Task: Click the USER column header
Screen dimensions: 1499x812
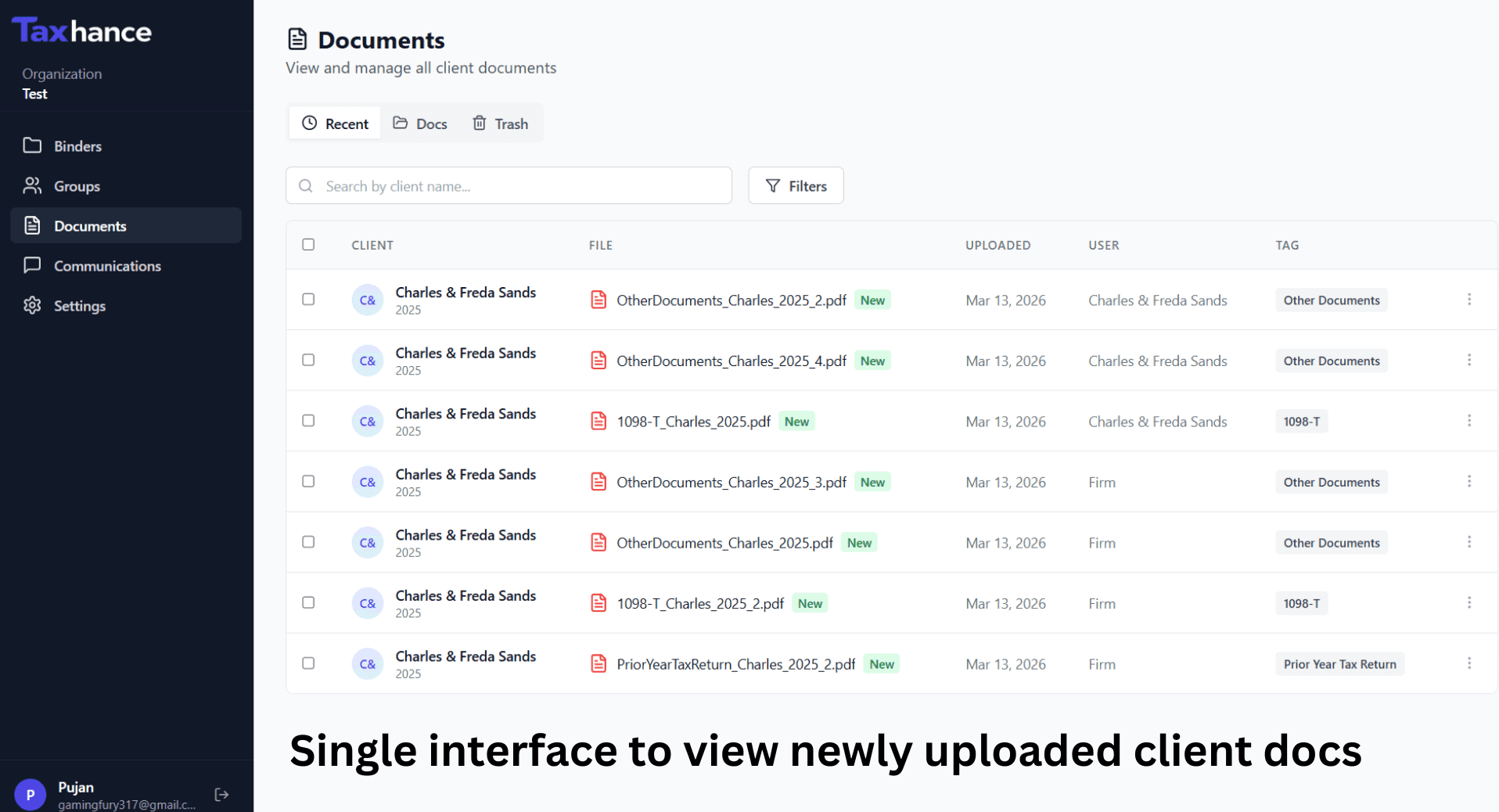Action: pos(1103,245)
